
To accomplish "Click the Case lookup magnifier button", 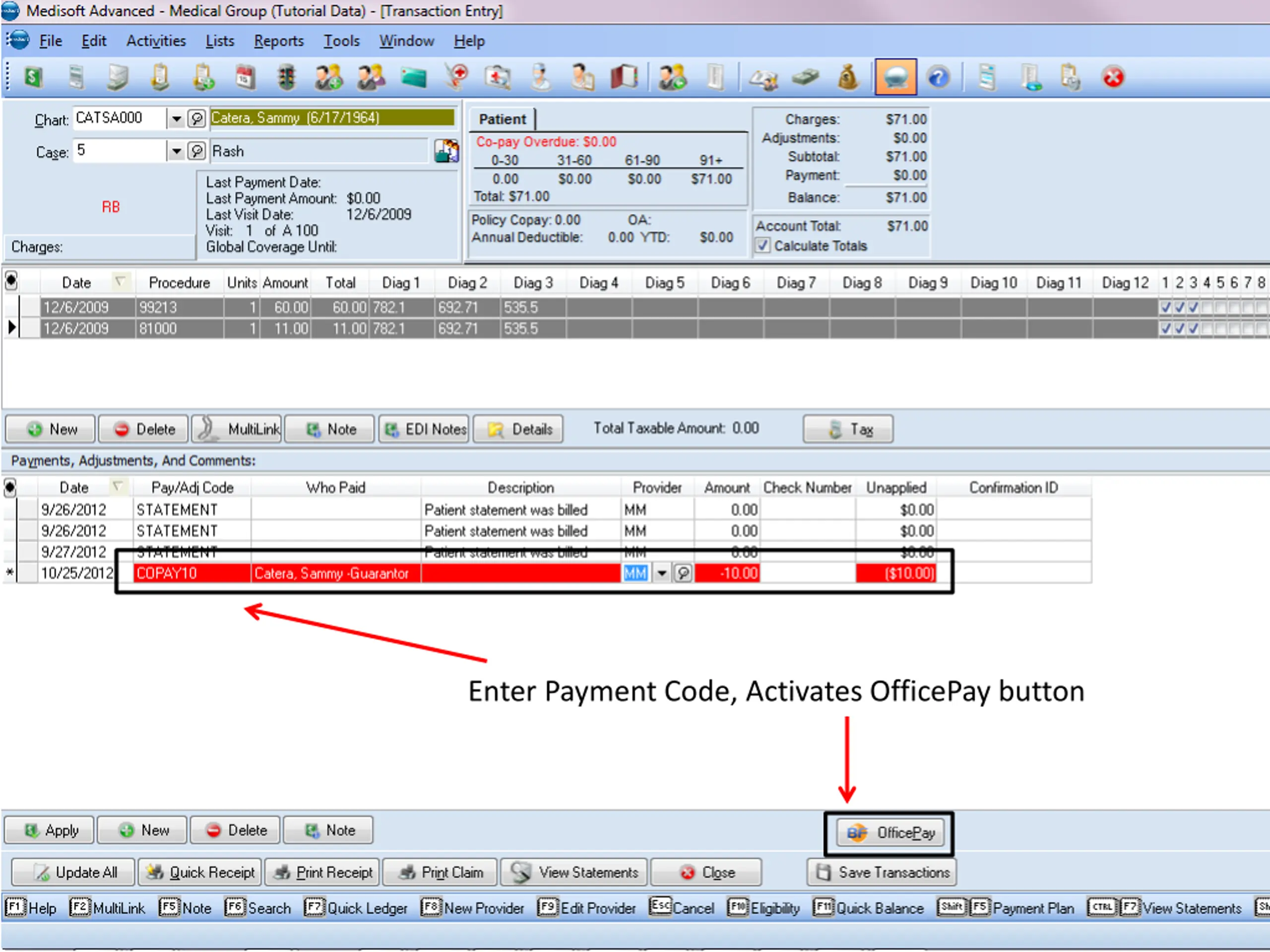I will [x=196, y=151].
